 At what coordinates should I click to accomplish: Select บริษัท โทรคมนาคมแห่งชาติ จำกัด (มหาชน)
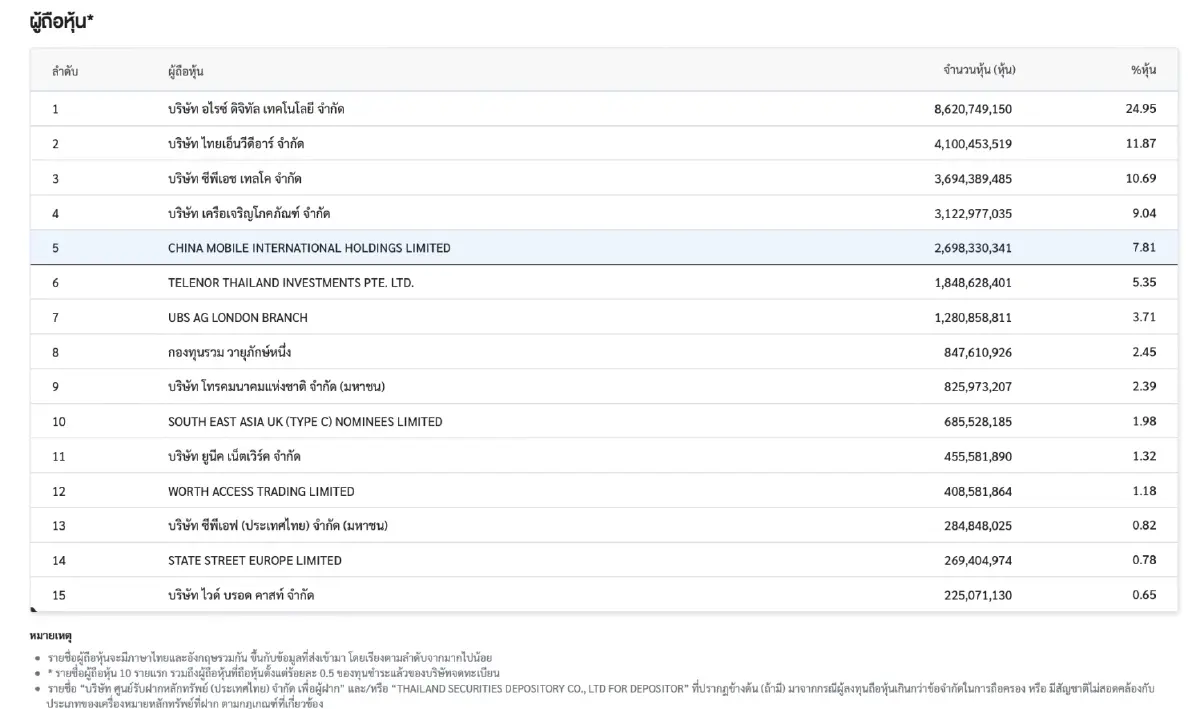pos(276,387)
